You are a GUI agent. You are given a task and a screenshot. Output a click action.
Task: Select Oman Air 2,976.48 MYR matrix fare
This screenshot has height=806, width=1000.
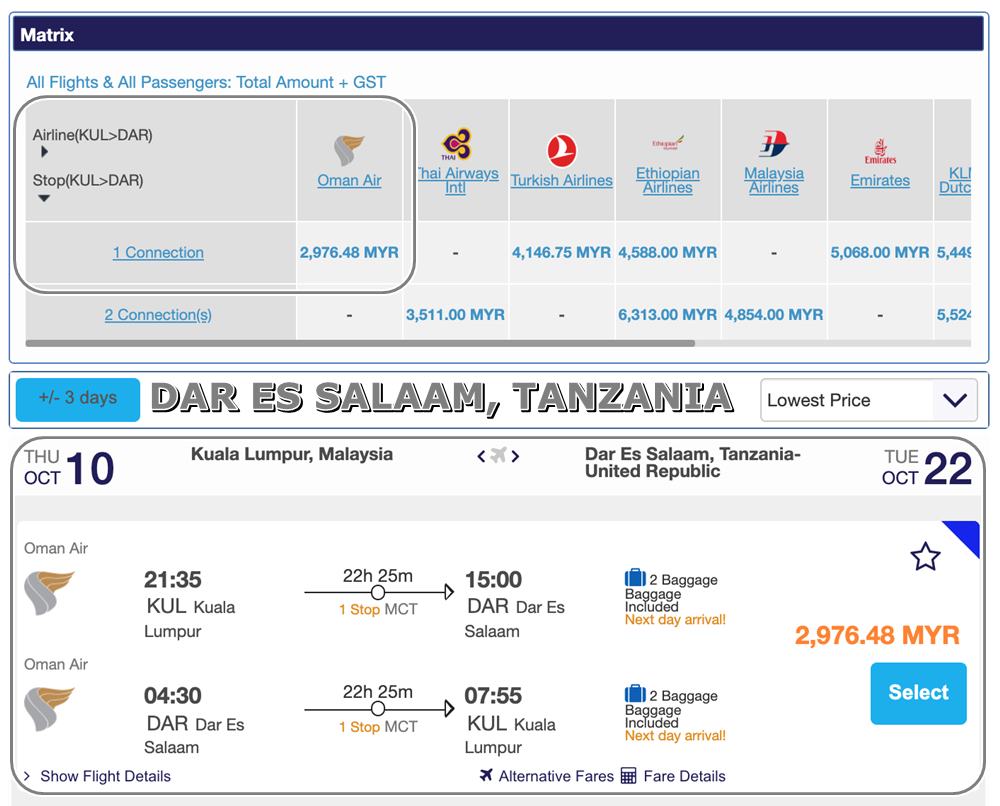(x=349, y=253)
